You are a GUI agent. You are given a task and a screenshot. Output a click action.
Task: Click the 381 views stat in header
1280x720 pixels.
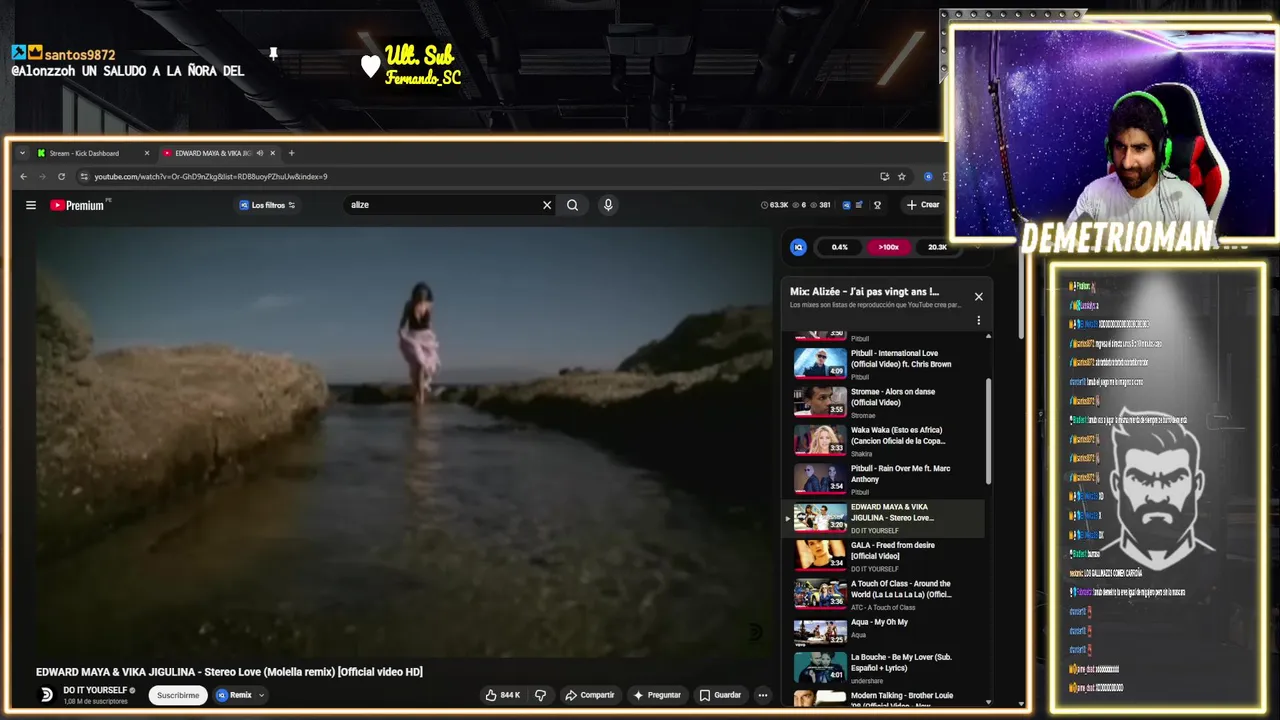click(x=821, y=205)
